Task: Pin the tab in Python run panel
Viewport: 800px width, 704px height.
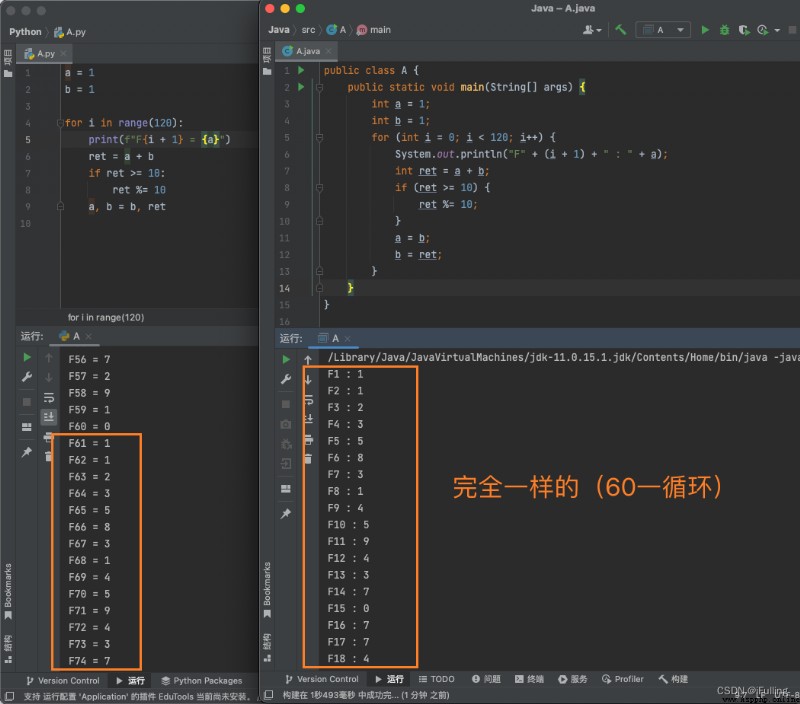Action: (x=27, y=452)
